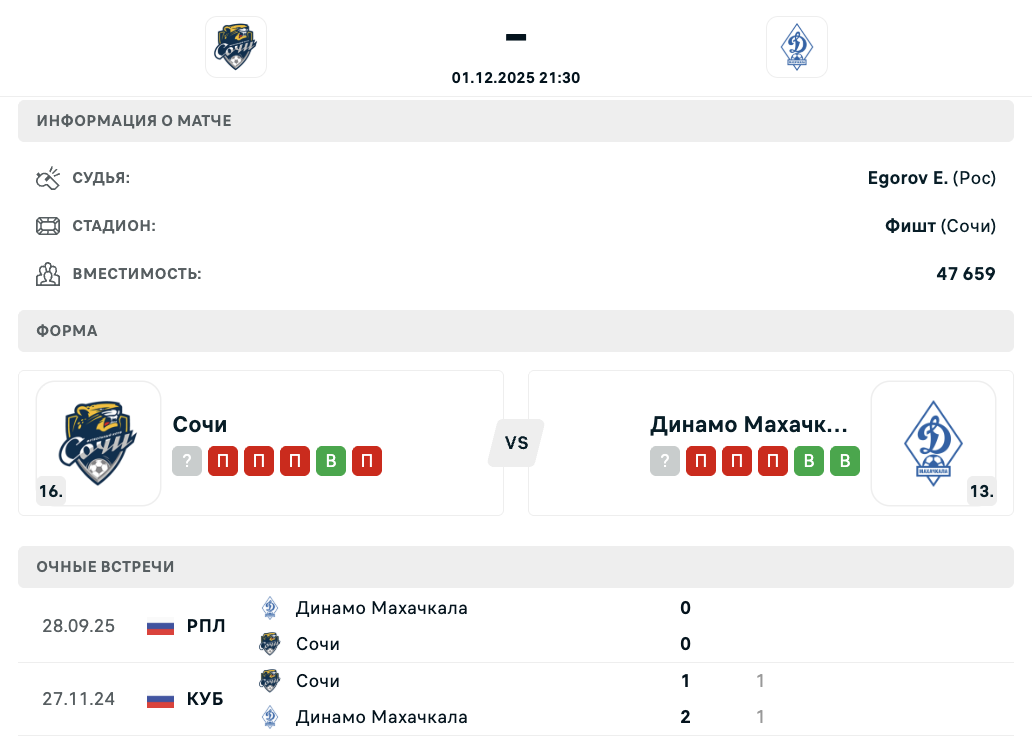The height and width of the screenshot is (744, 1032).
Task: Open referee Egorov E. profile link
Action: [x=907, y=178]
